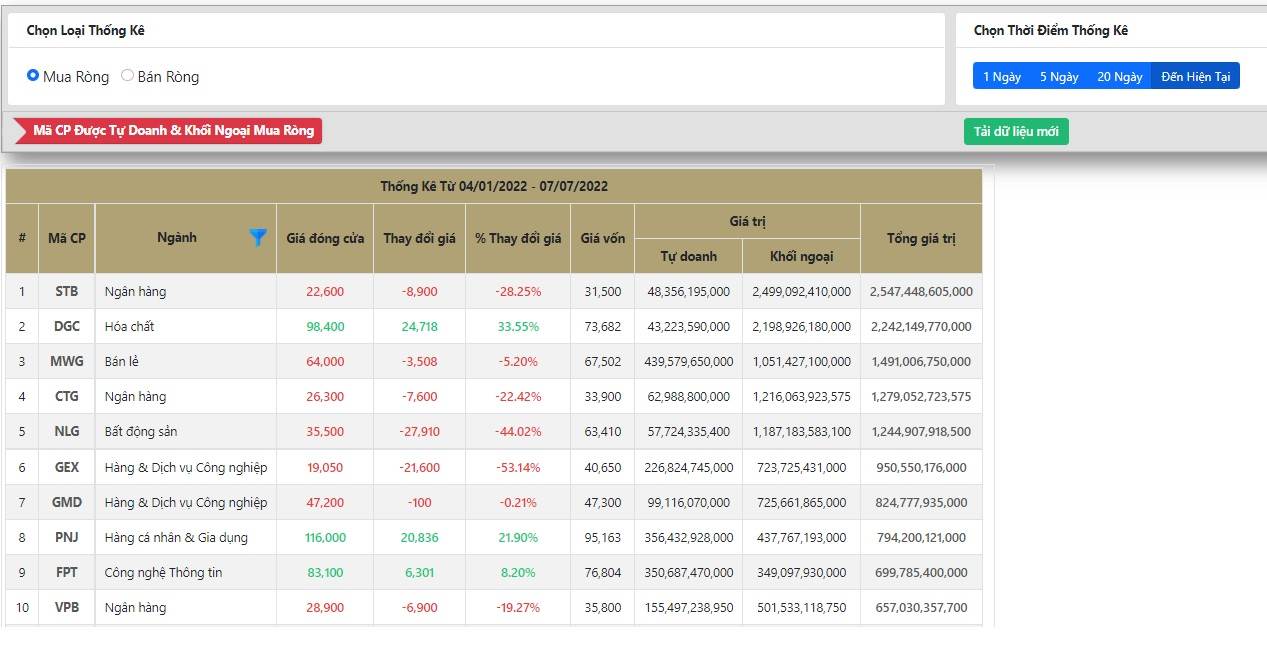Switch to the 20 Ngày period
1267x648 pixels.
click(x=1120, y=76)
